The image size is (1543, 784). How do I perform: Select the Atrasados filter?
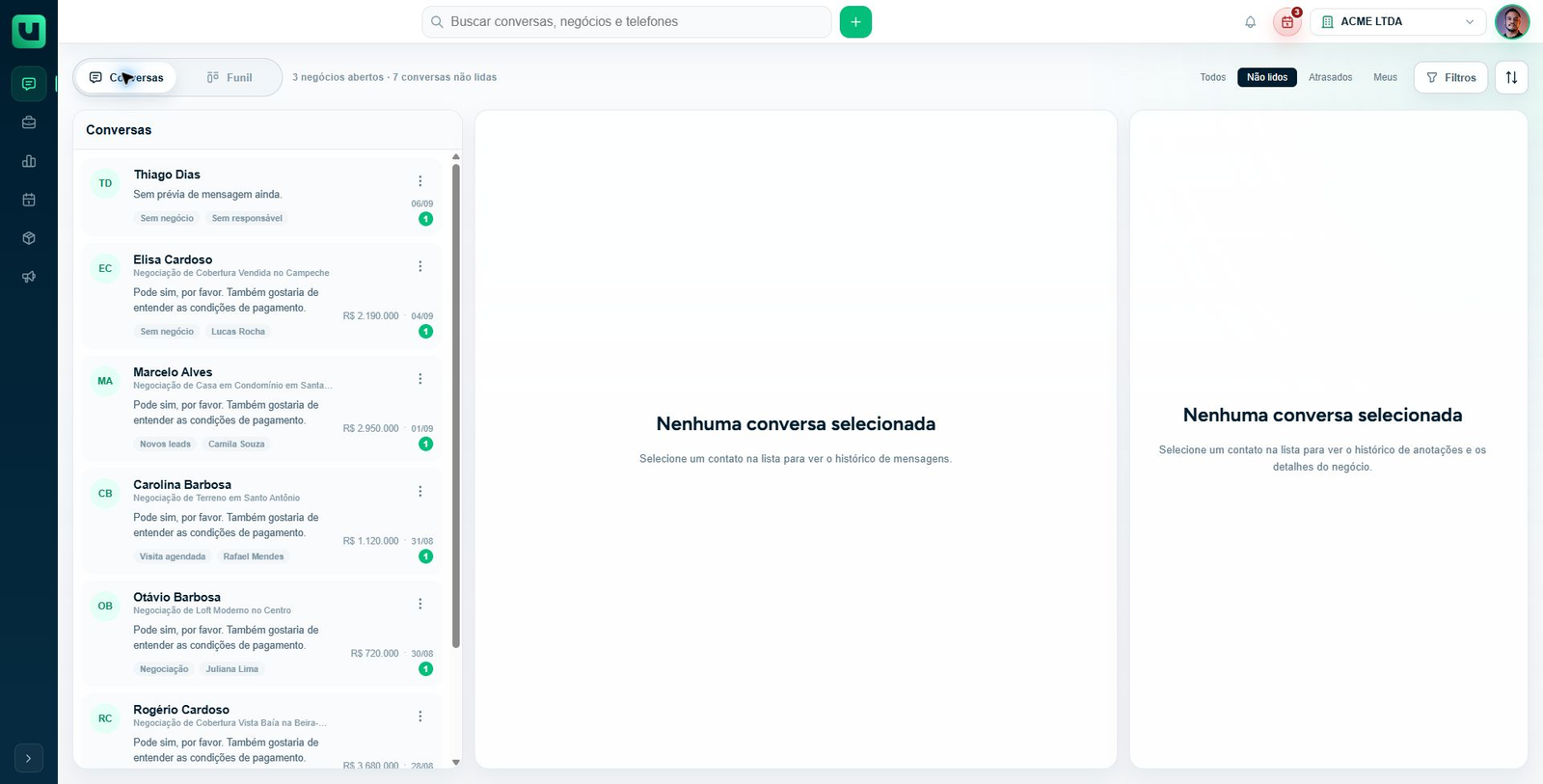(x=1331, y=77)
